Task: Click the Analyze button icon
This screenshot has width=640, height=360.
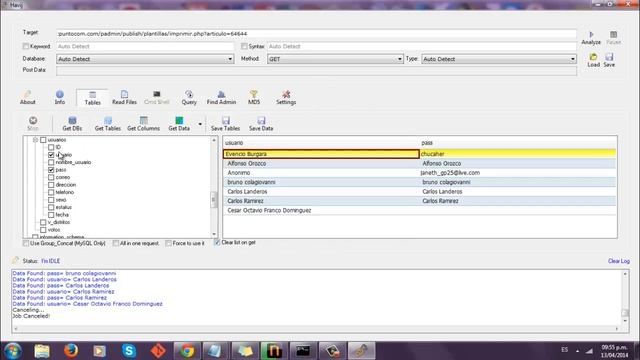Action: click(x=591, y=35)
